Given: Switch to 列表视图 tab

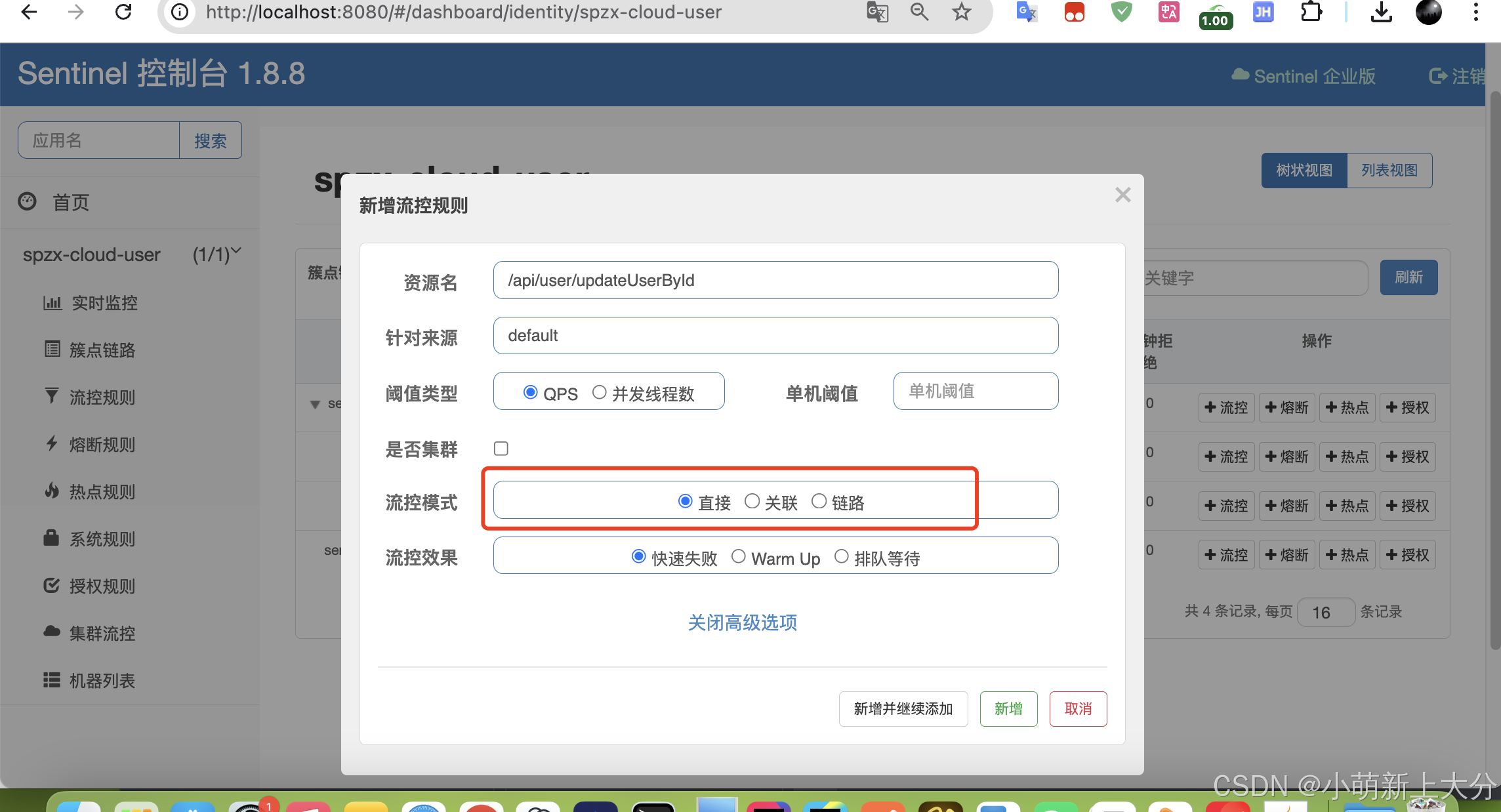Looking at the screenshot, I should click(1389, 171).
